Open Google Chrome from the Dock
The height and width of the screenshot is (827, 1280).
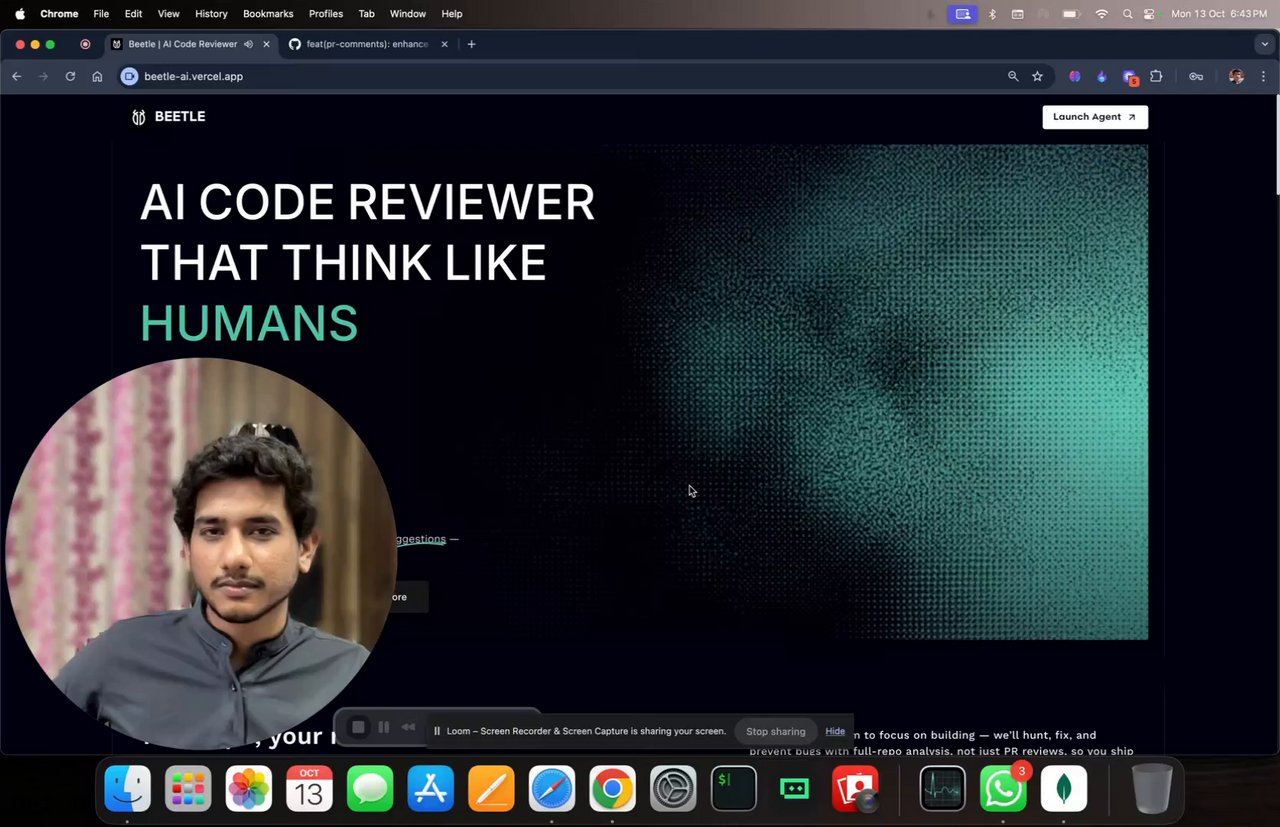tap(612, 789)
